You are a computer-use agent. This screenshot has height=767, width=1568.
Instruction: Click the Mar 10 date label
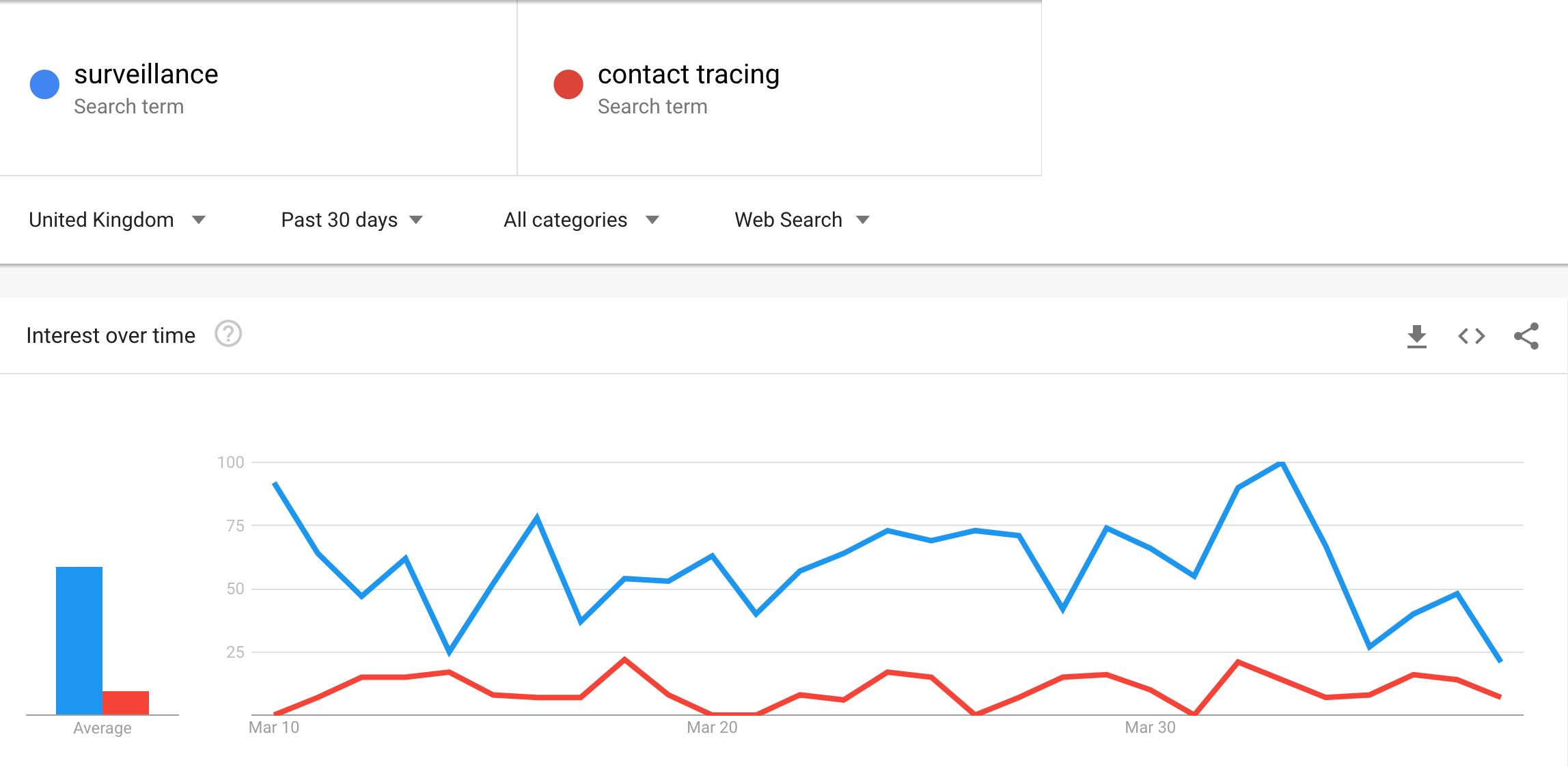coord(274,727)
